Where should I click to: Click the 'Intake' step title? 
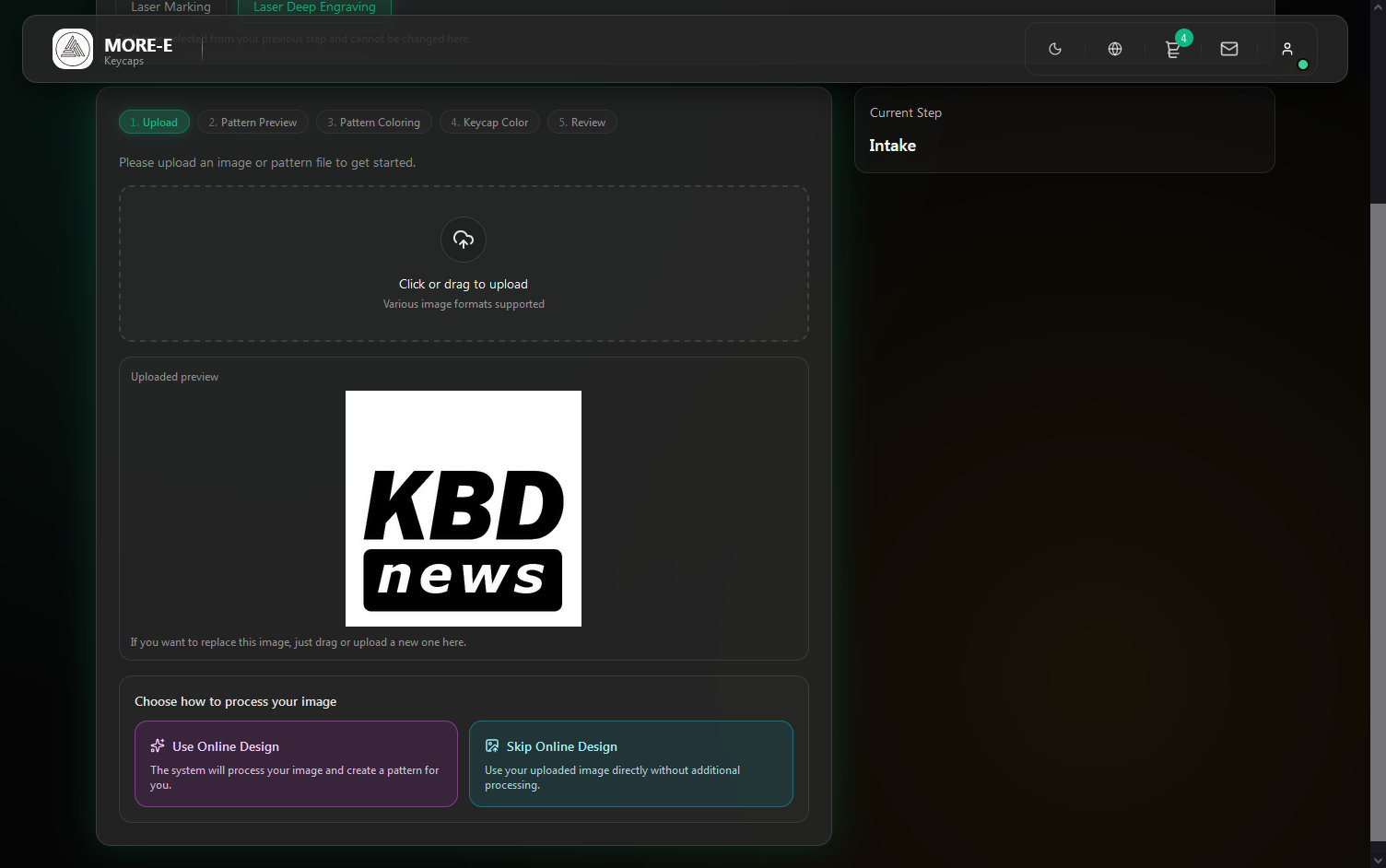[x=892, y=146]
